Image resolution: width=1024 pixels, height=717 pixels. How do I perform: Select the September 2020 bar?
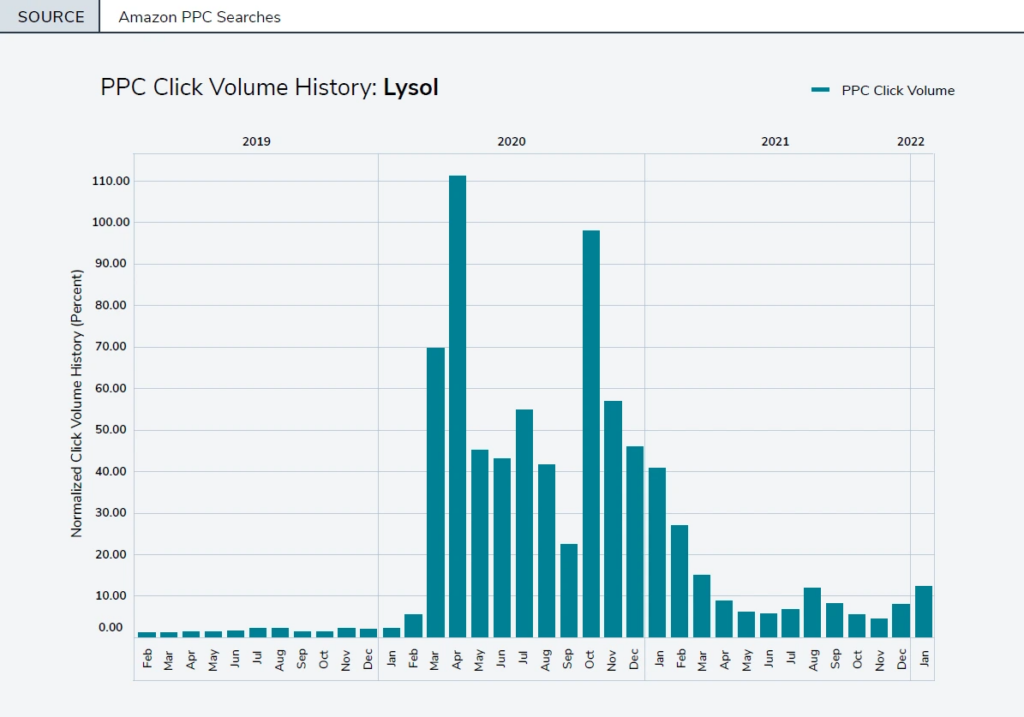(x=569, y=590)
